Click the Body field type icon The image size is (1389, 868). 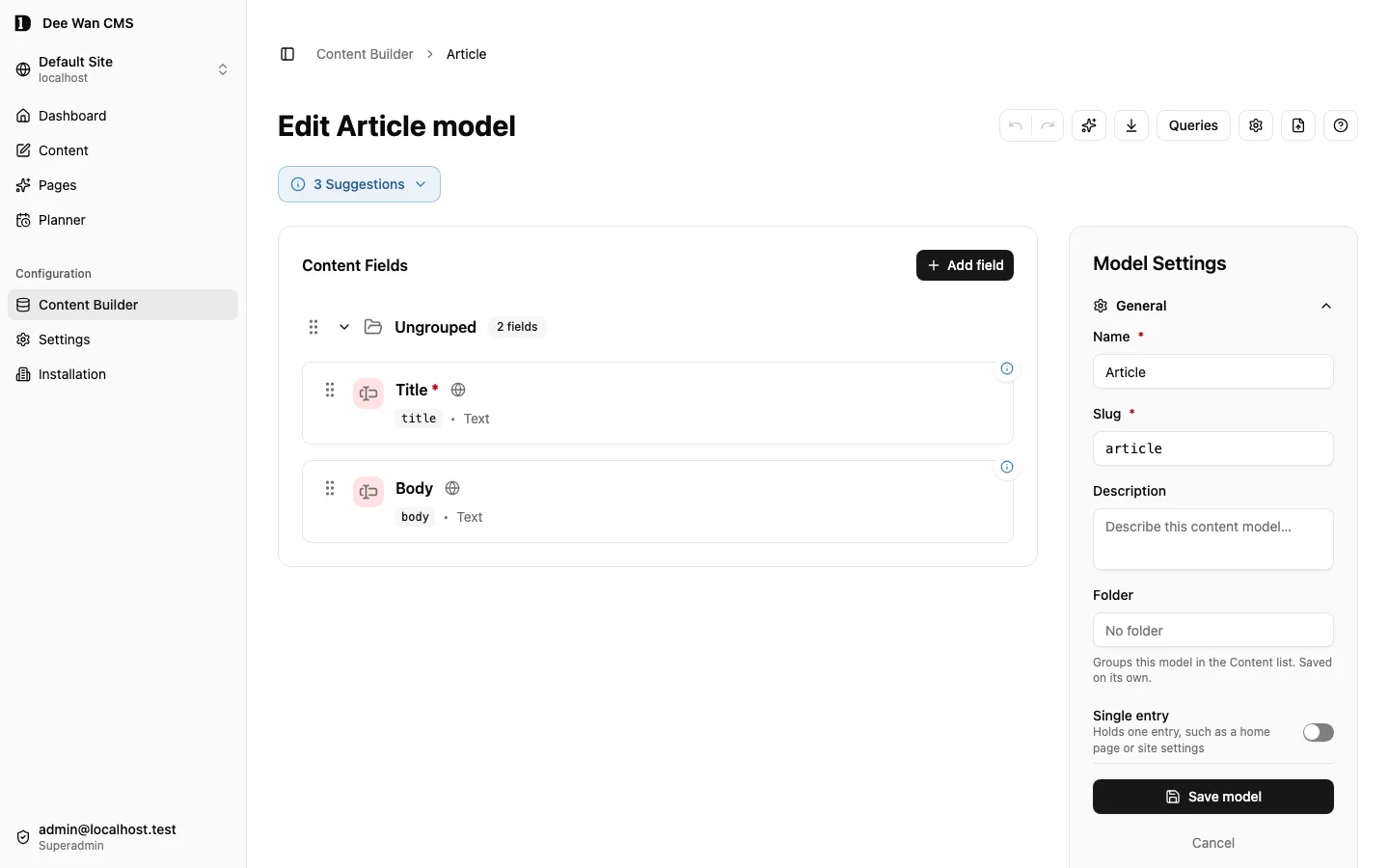368,492
